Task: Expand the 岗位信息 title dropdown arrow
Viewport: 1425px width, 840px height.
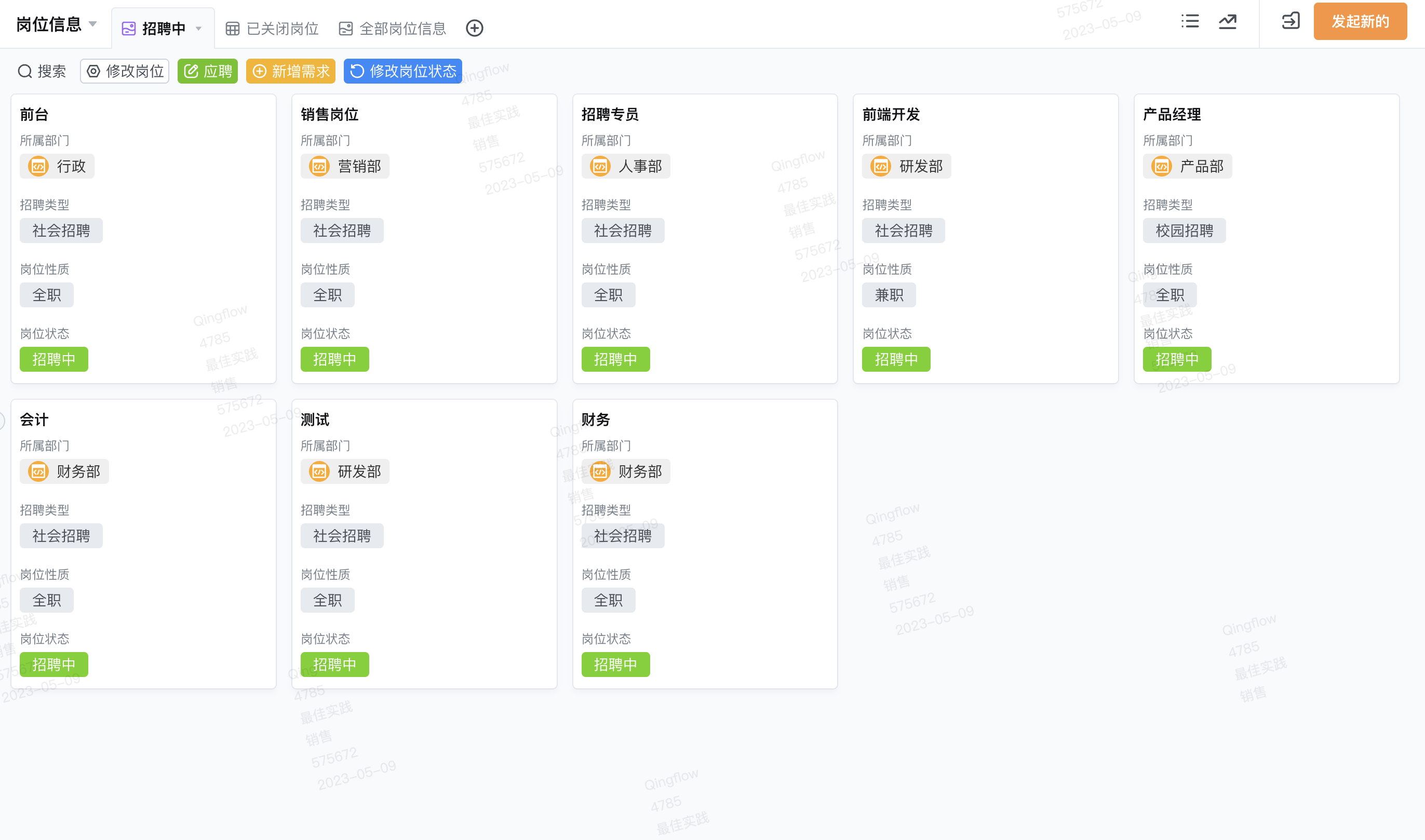Action: pos(93,24)
